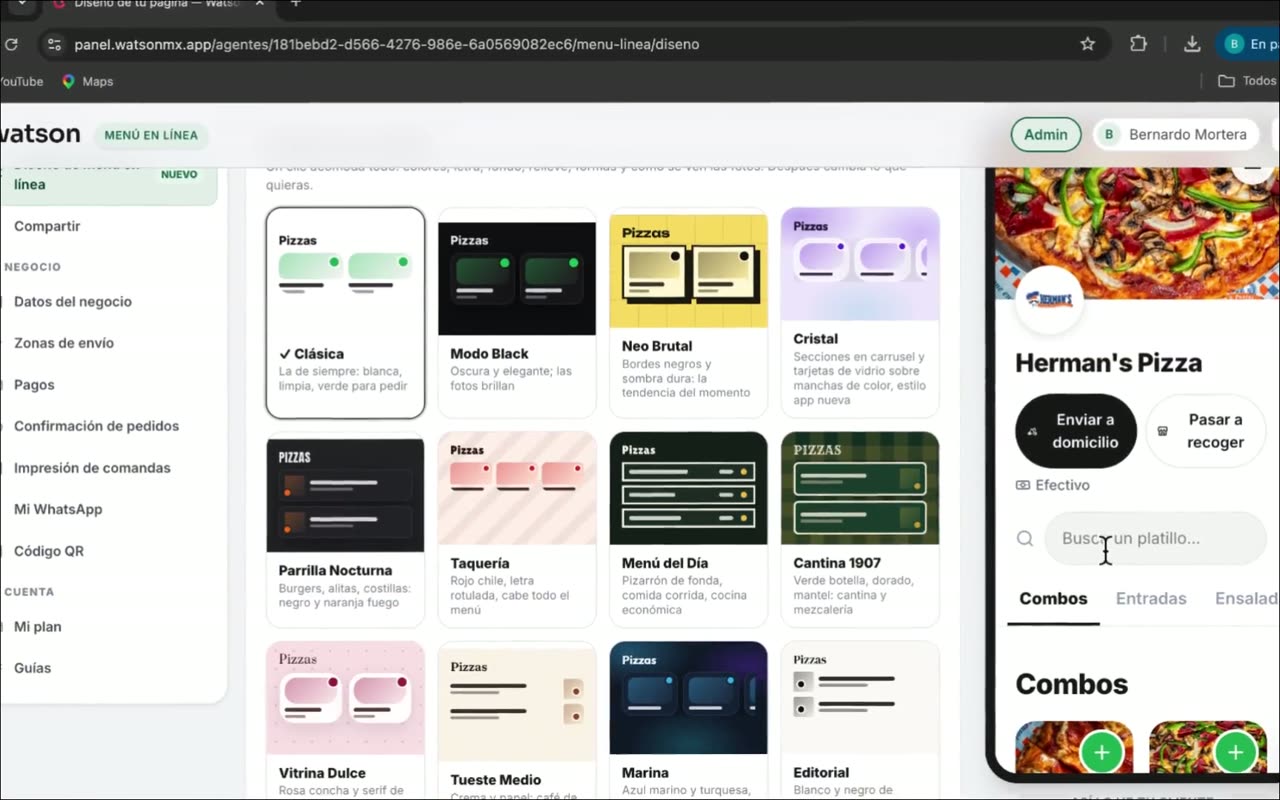Go to Impresión de comandas

point(92,468)
